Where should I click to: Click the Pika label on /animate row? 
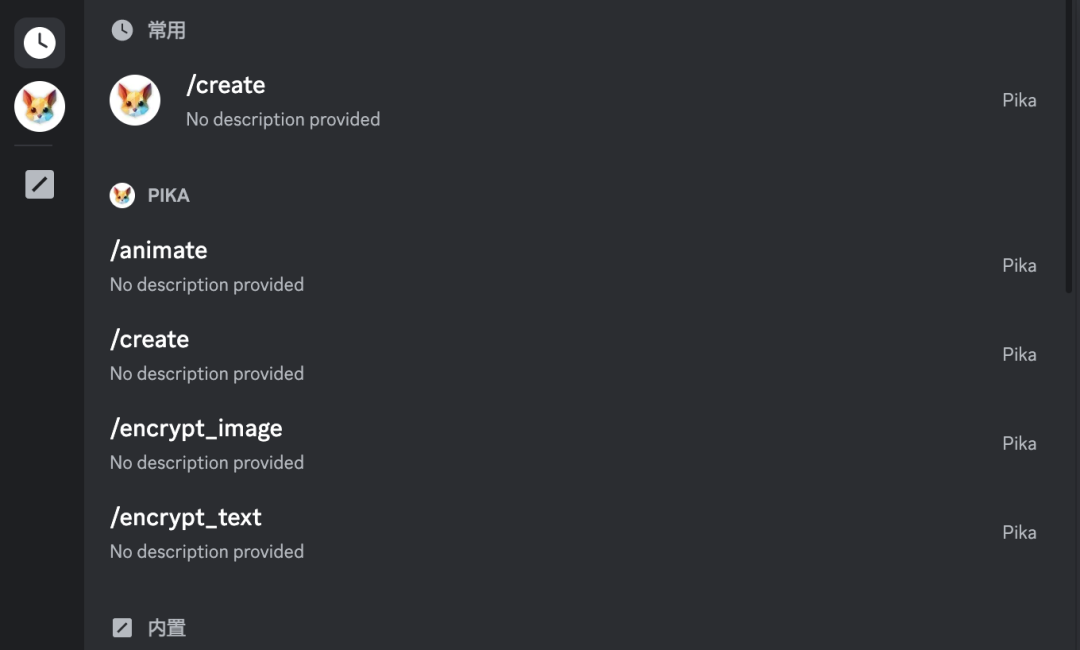tap(1019, 265)
